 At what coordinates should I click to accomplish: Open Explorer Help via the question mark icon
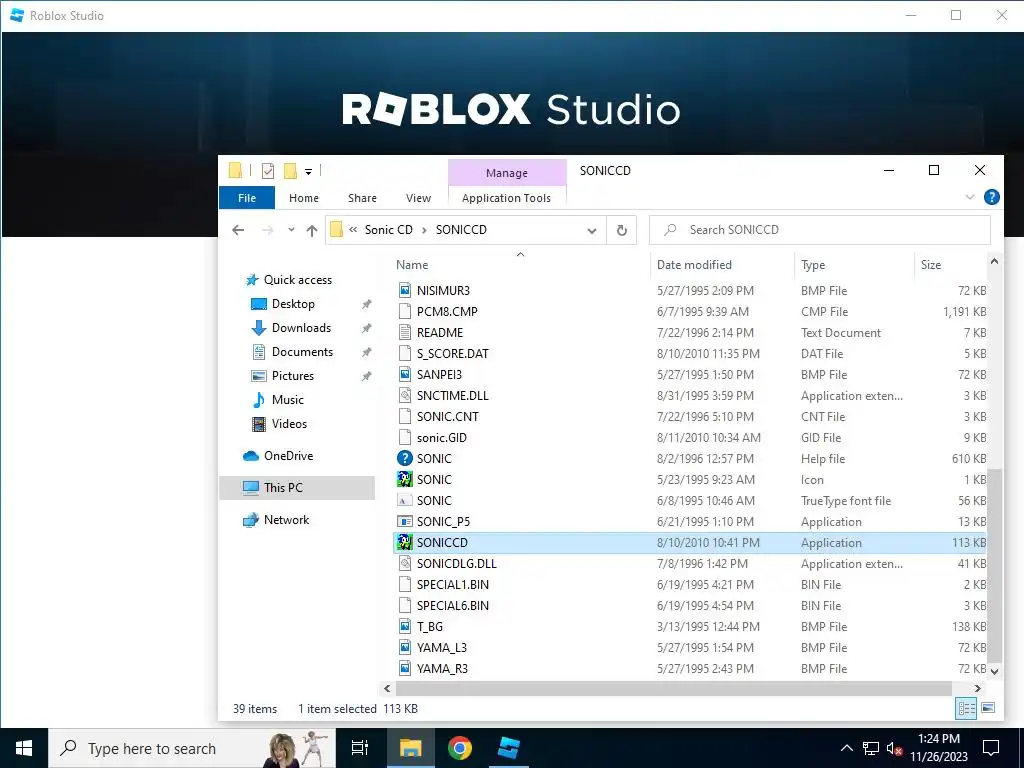(991, 197)
